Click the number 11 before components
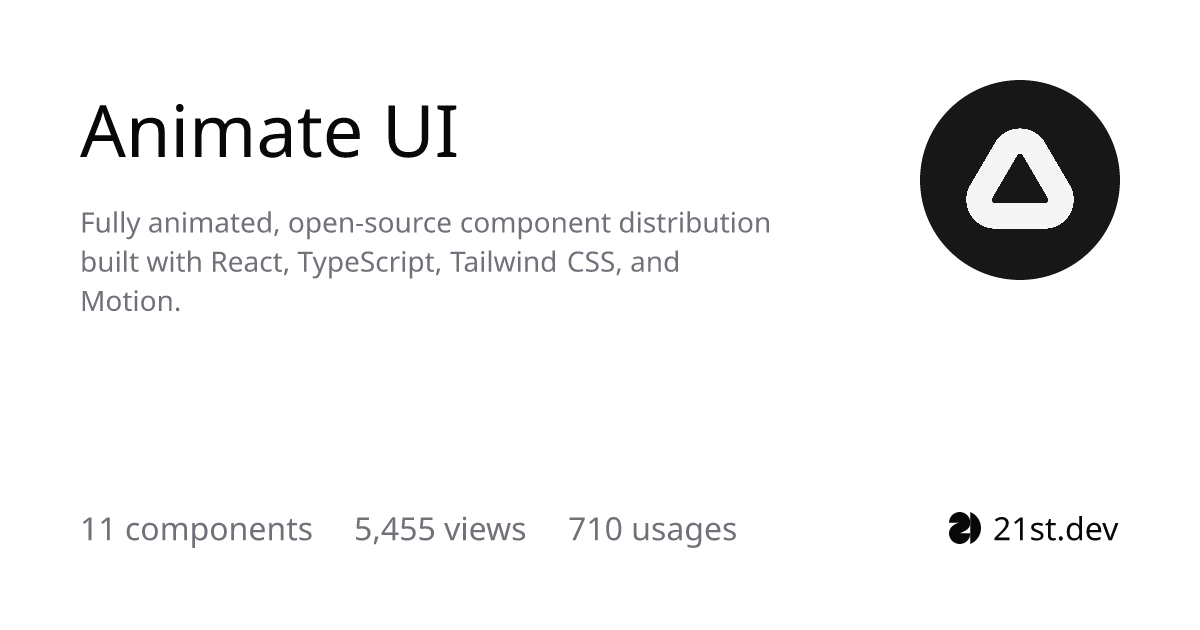Screen dimensions: 1200x630 coord(97,529)
